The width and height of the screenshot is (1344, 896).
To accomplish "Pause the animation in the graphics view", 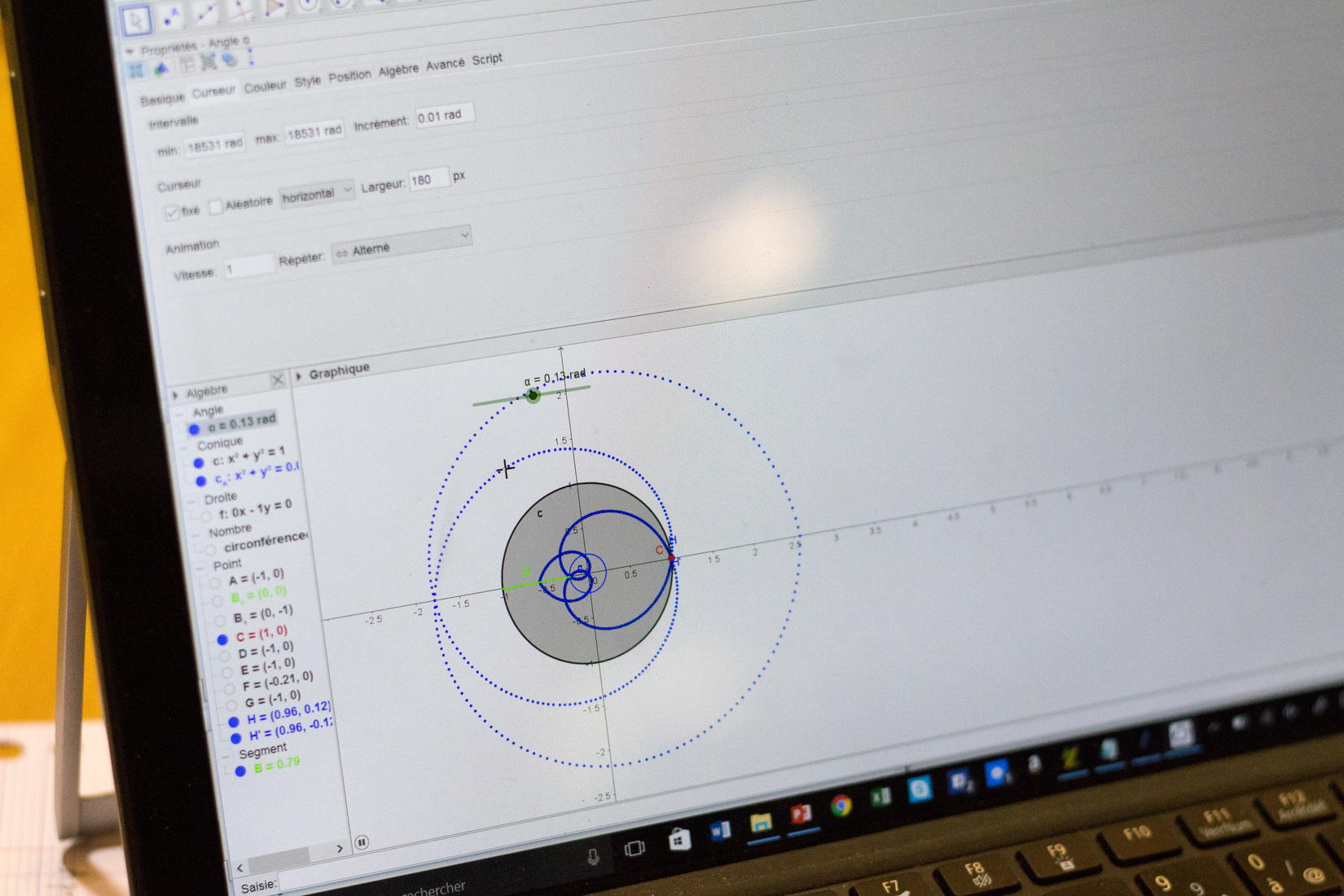I will point(362,842).
